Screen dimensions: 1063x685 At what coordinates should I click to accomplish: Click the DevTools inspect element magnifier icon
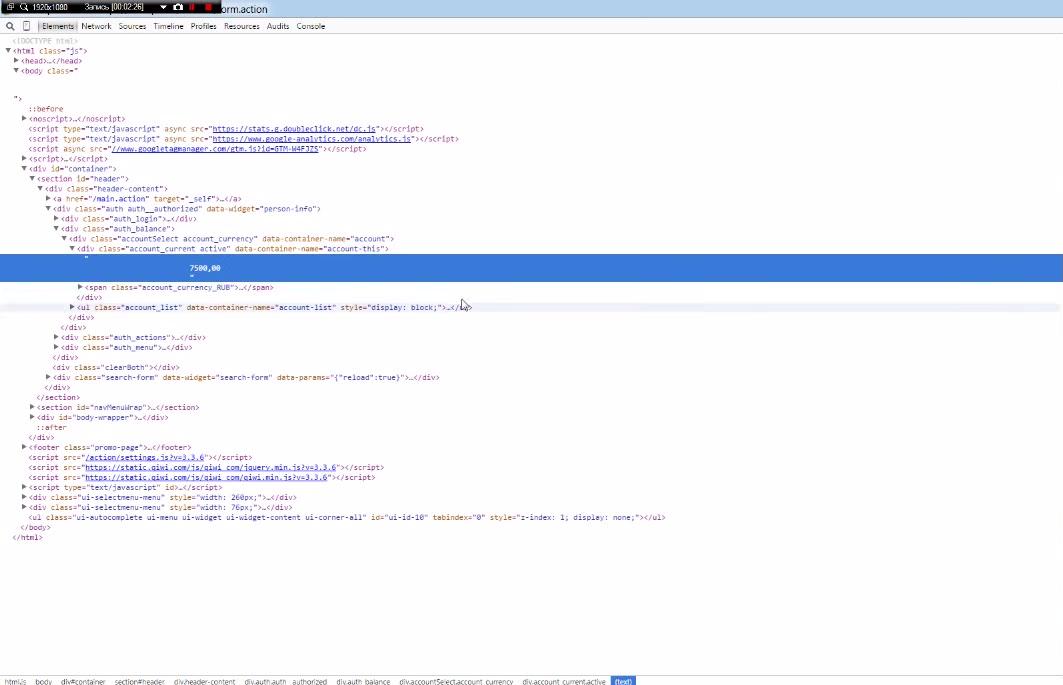click(10, 26)
